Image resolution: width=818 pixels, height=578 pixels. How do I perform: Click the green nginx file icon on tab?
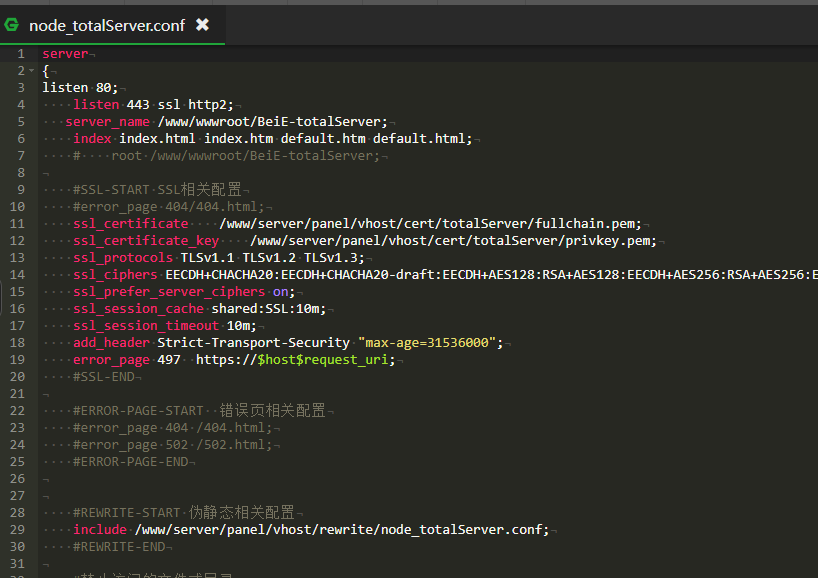(x=11, y=25)
